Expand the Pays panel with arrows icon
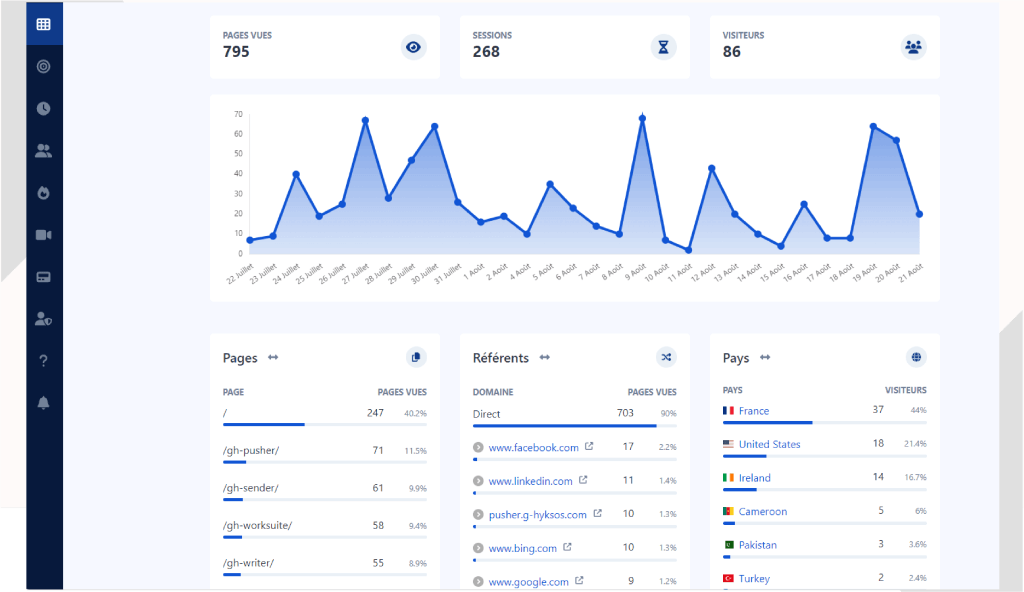This screenshot has height=592, width=1024. pos(765,357)
